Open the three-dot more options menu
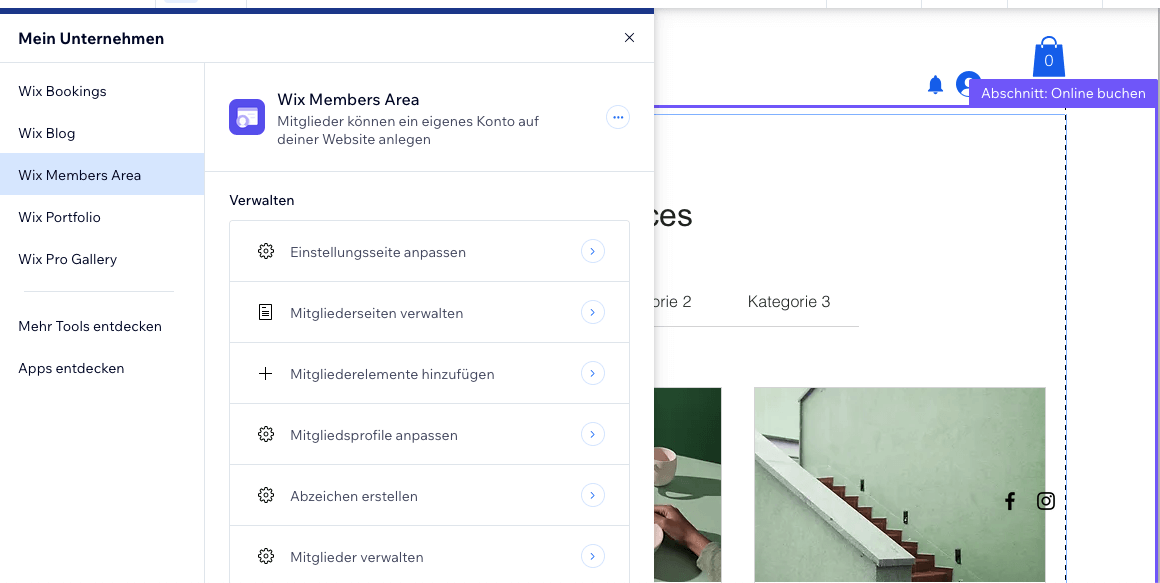The width and height of the screenshot is (1160, 583). coord(618,117)
